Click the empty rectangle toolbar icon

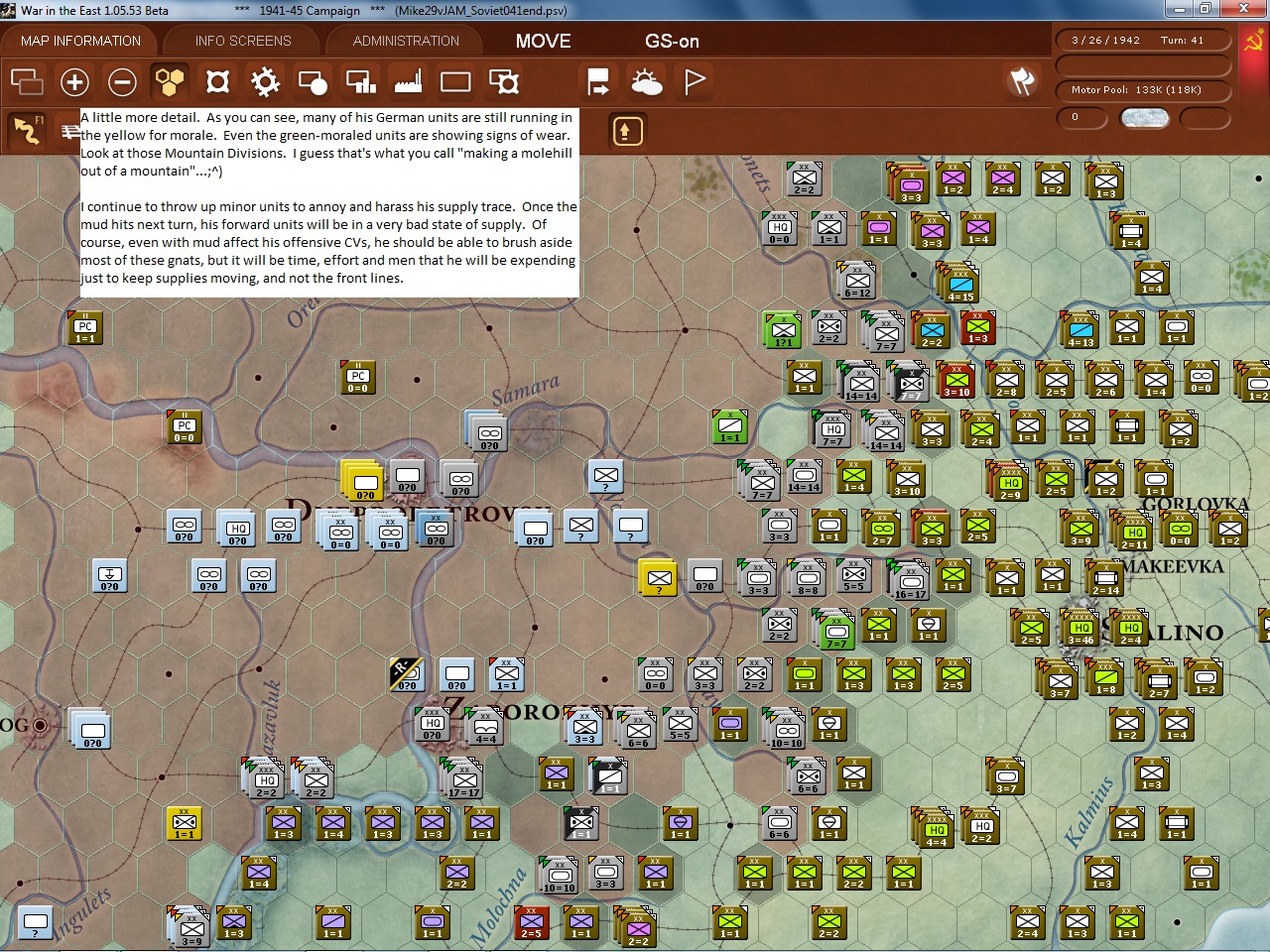point(455,81)
